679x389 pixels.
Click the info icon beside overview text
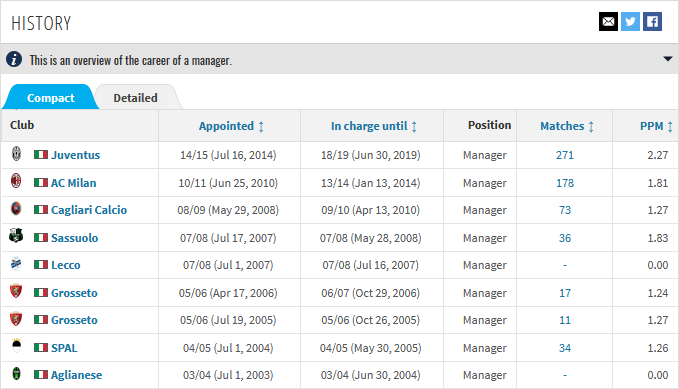(14, 59)
